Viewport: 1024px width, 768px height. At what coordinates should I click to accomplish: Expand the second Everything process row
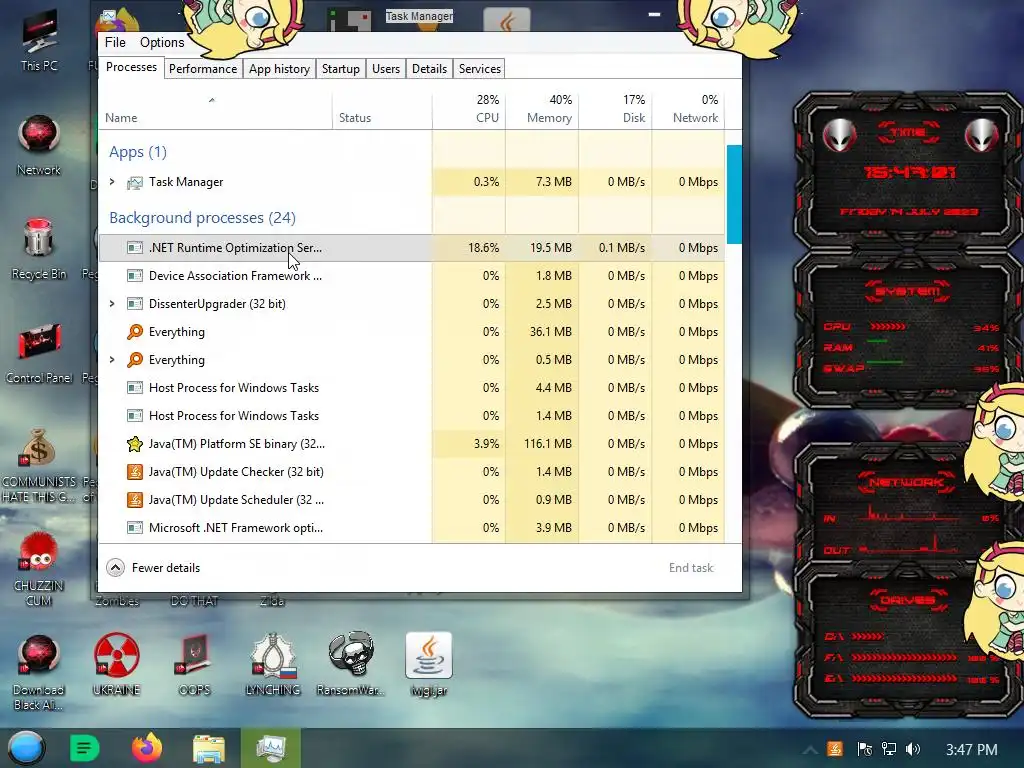(112, 360)
